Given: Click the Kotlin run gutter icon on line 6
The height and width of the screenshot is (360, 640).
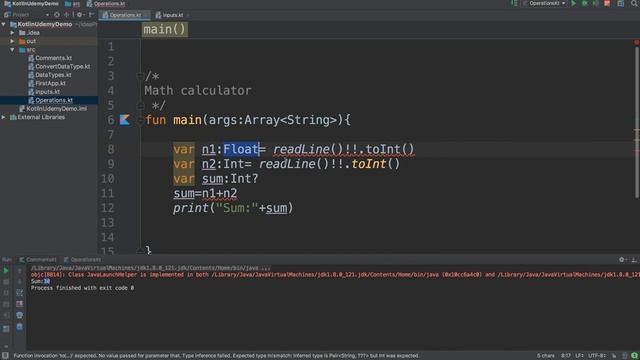Looking at the screenshot, I should tap(124, 120).
